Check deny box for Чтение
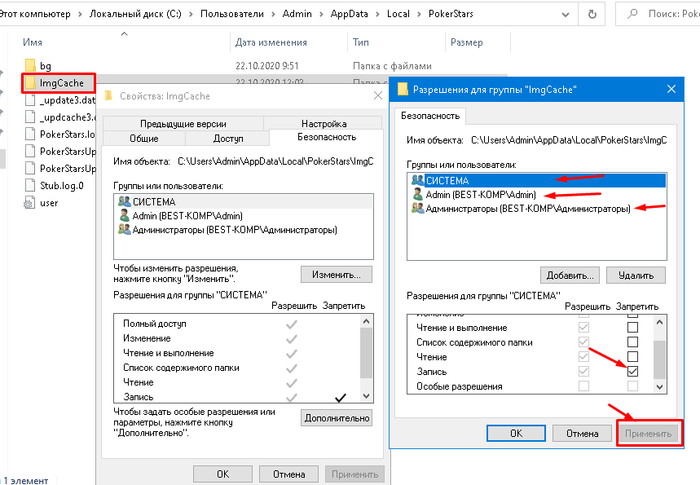Image resolution: width=700 pixels, height=485 pixels. click(x=632, y=357)
